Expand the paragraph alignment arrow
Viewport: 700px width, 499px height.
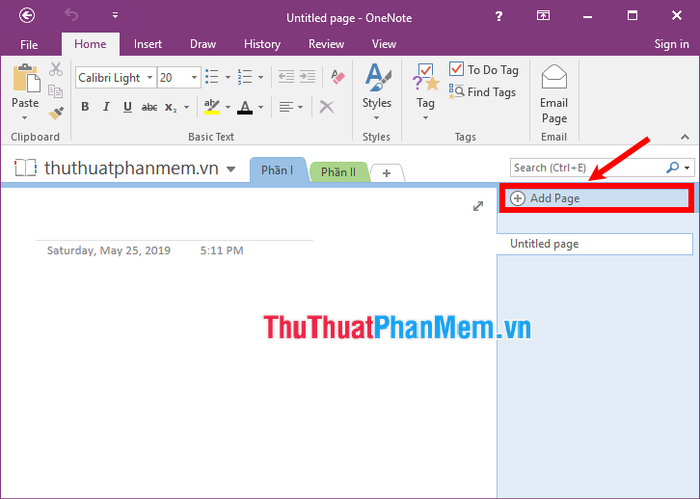[x=300, y=107]
